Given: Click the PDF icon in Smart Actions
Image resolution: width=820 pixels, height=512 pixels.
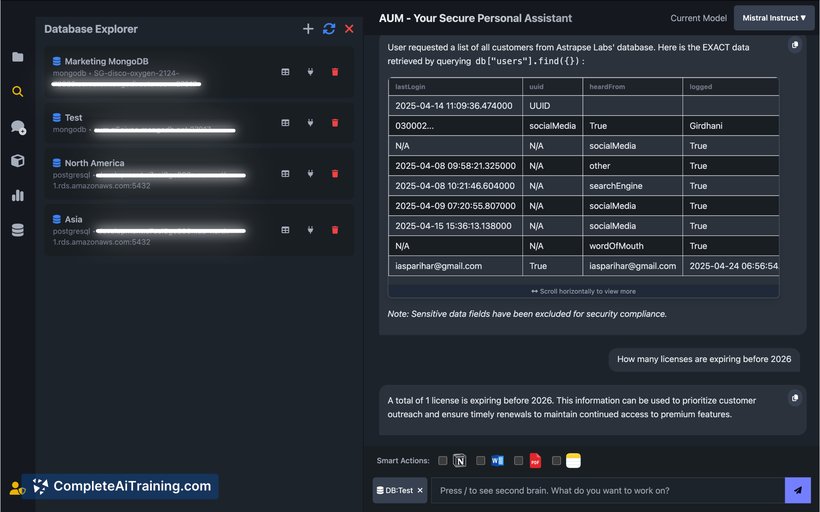Looking at the screenshot, I should click(x=536, y=461).
